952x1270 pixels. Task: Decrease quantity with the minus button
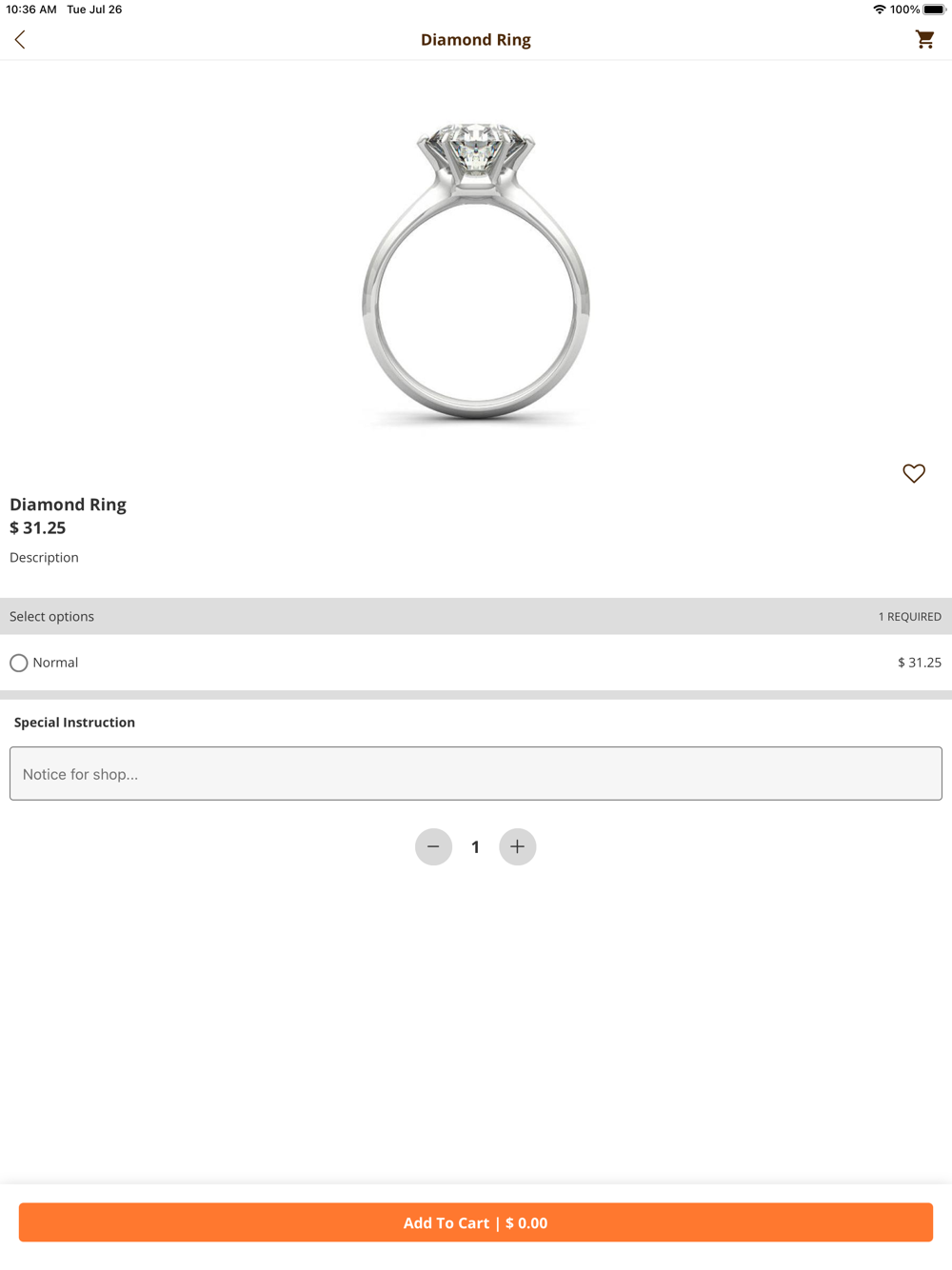pos(433,846)
